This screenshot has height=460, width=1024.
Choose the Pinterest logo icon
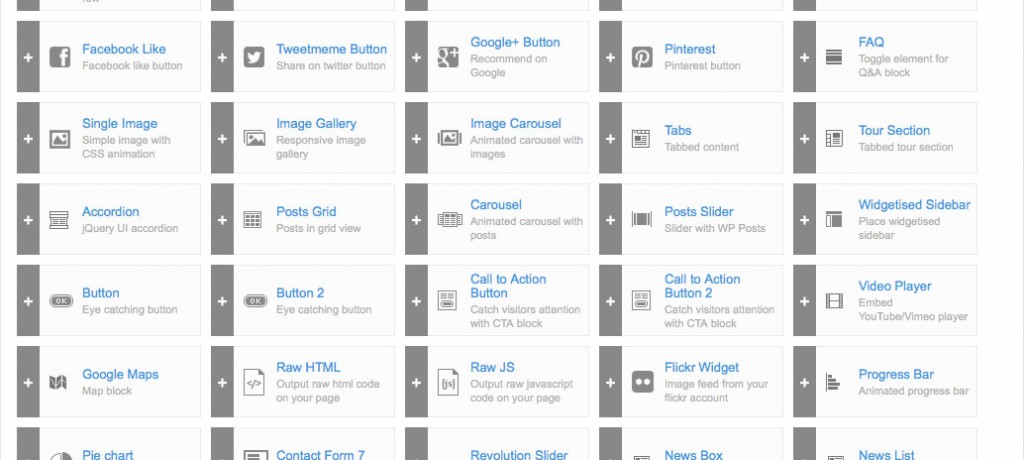[642, 57]
